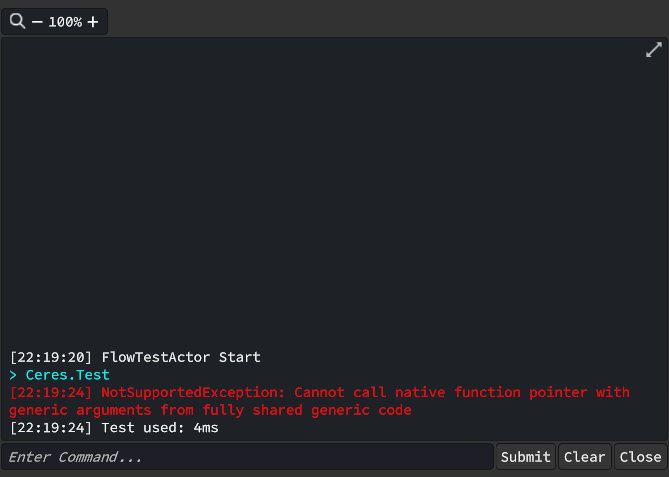Viewport: 669px width, 477px height.
Task: Click the white 22:19:24 timestamp
Action: click(x=51, y=428)
